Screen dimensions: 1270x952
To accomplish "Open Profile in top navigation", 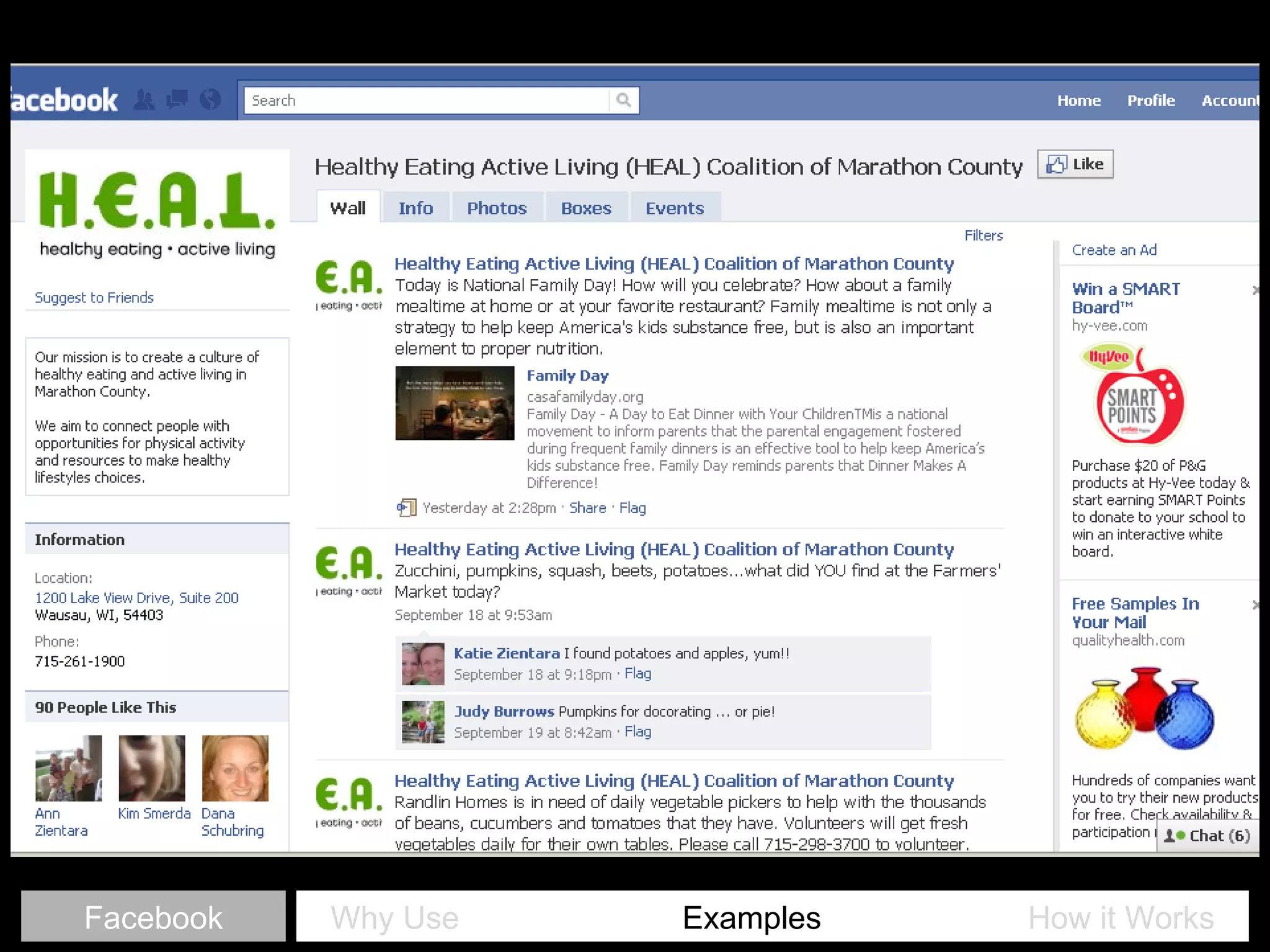I will coord(1151,100).
